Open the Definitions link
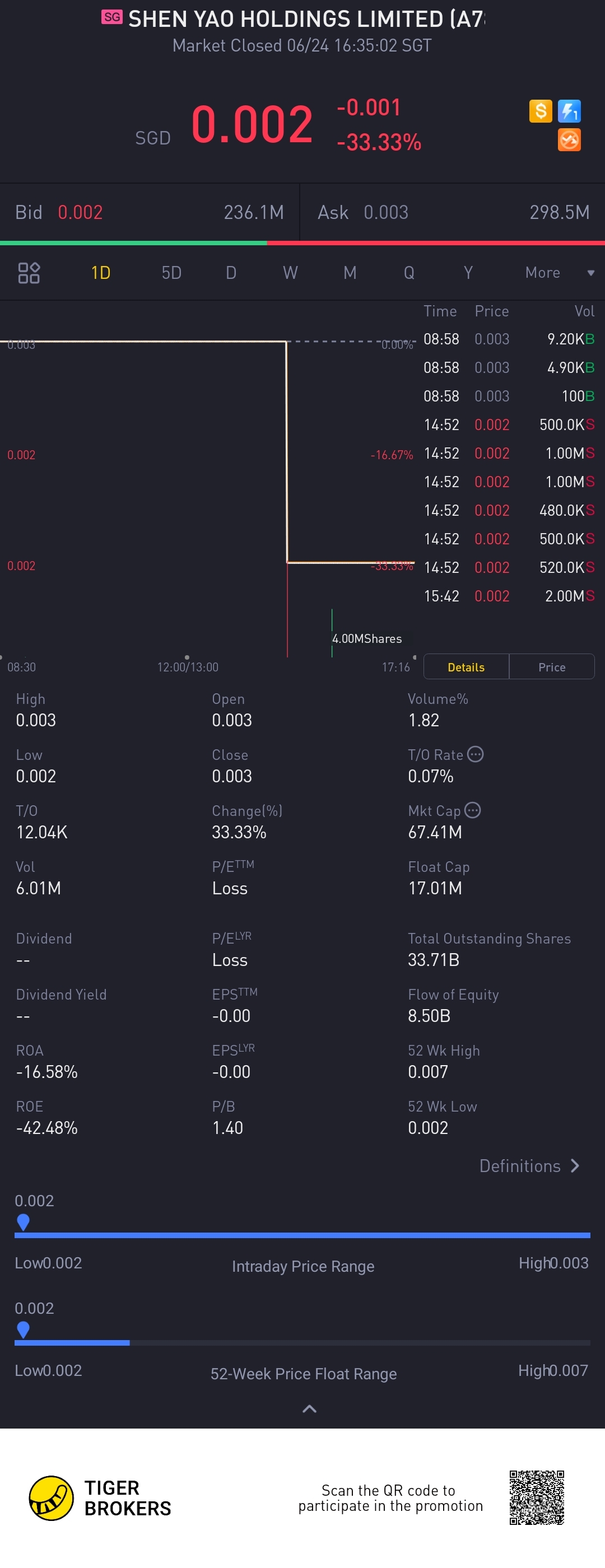 click(528, 1166)
